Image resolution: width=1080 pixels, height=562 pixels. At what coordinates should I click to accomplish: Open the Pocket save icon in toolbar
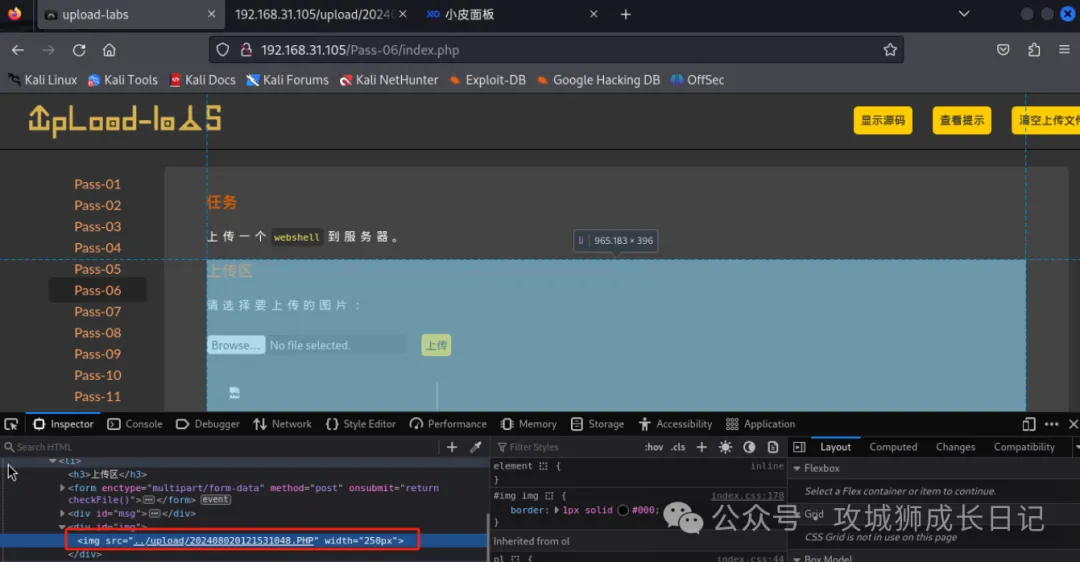[1003, 50]
